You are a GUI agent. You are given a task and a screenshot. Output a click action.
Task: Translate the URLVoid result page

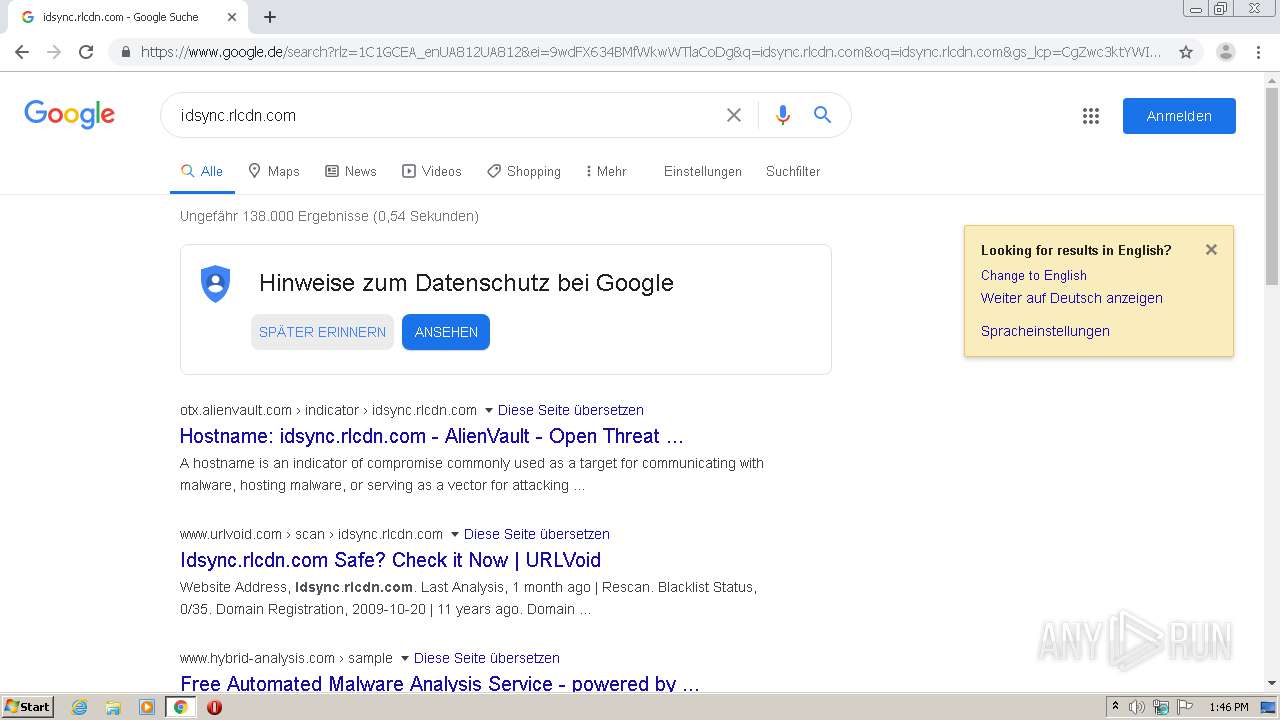pos(537,534)
